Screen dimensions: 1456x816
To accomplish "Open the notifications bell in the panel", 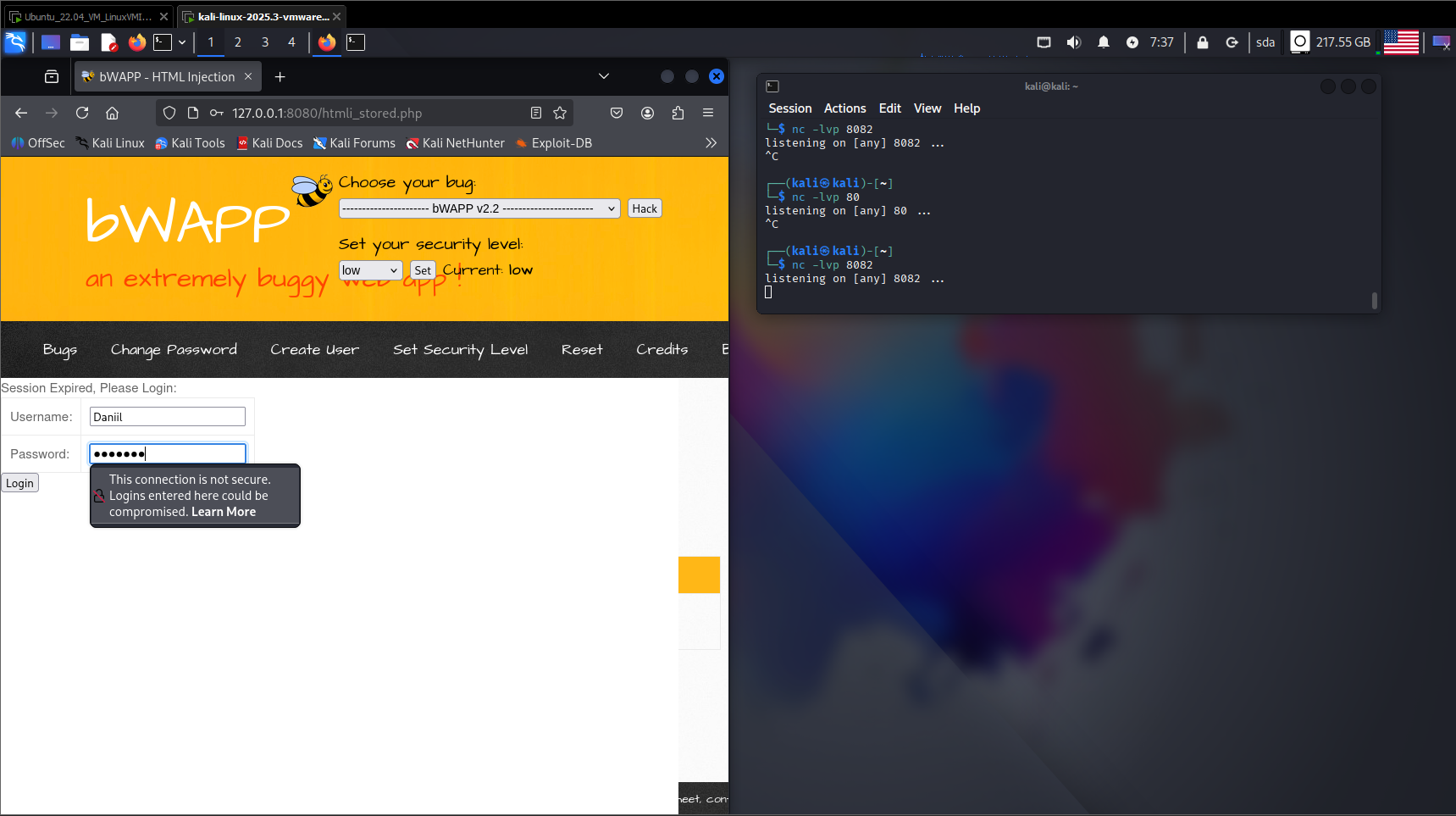I will [x=1103, y=42].
